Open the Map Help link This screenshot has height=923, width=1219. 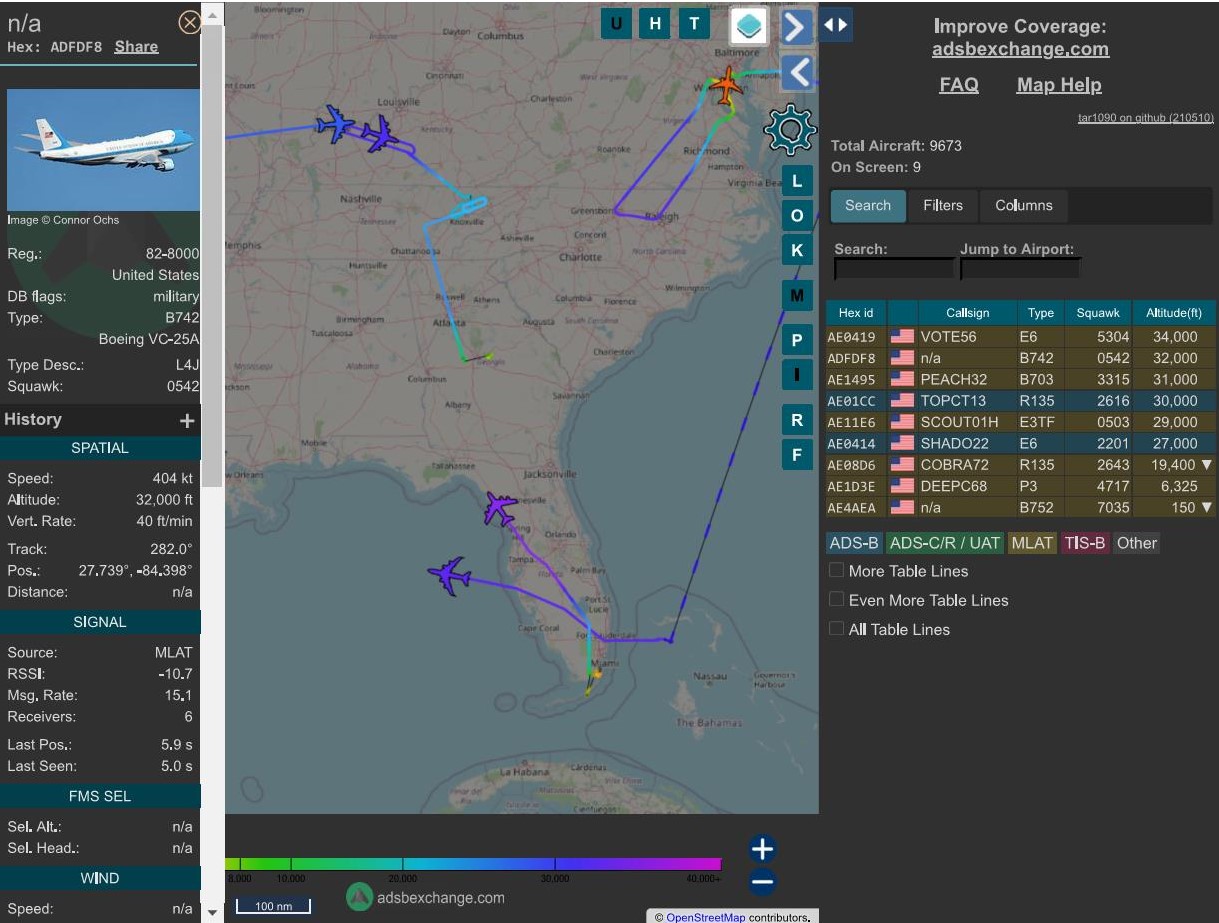(1059, 85)
